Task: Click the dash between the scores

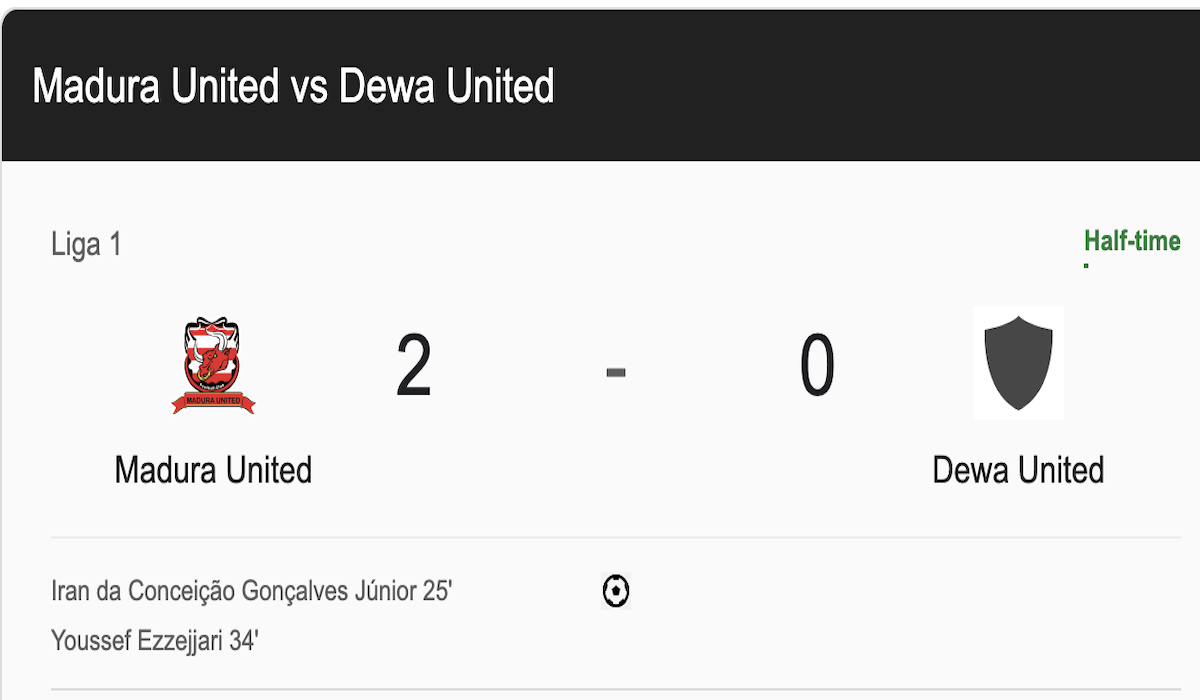Action: point(616,372)
